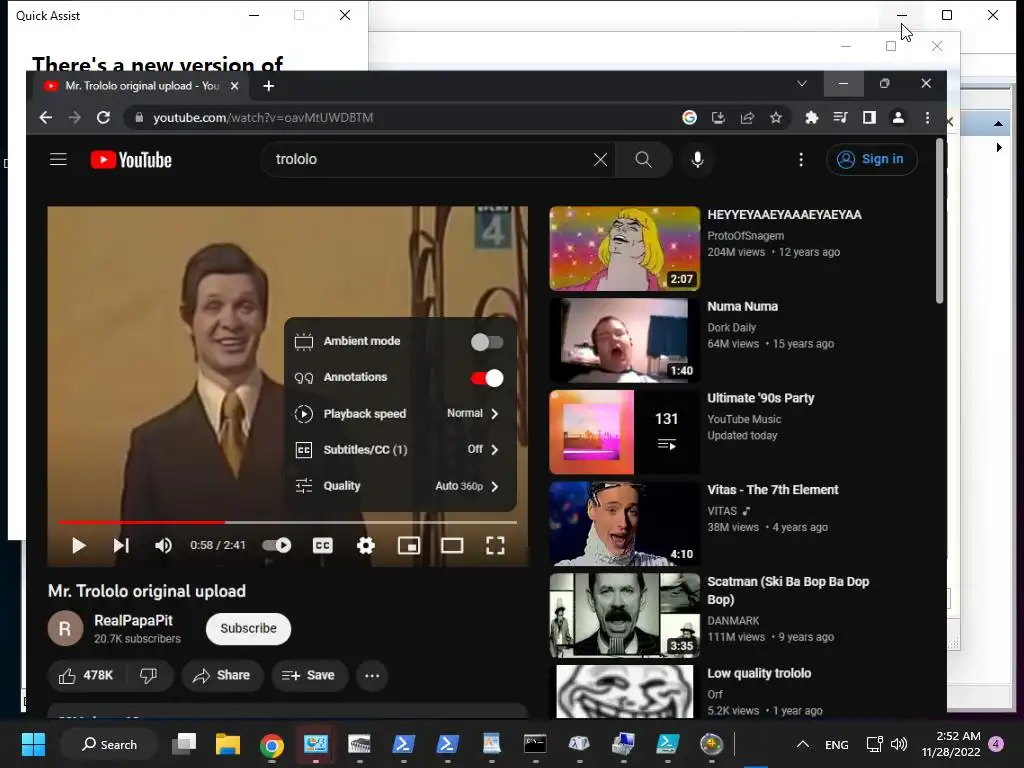1024x768 pixels.
Task: Clear the trololo search text
Action: point(600,159)
